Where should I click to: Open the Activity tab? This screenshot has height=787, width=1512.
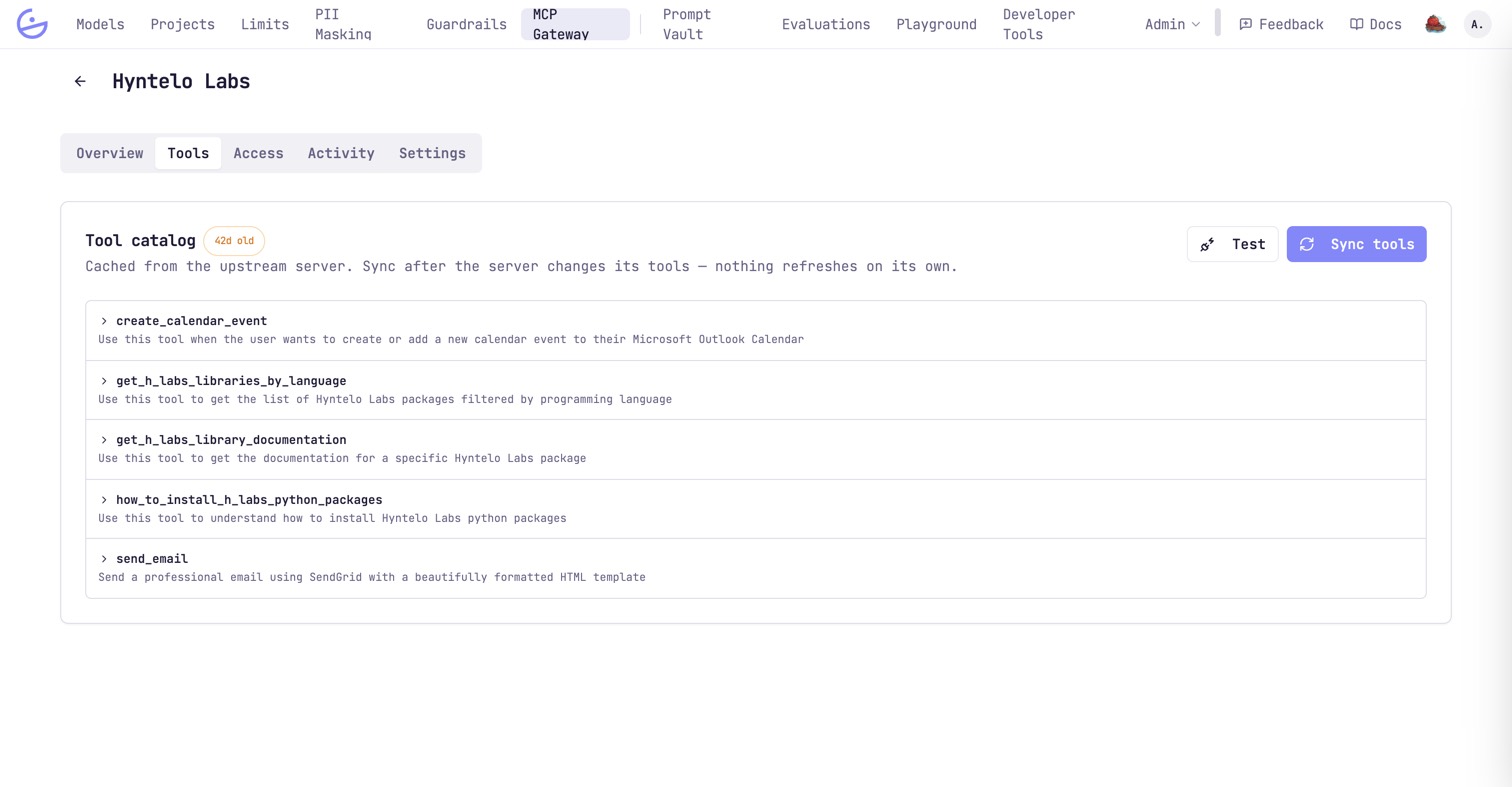pyautogui.click(x=341, y=153)
